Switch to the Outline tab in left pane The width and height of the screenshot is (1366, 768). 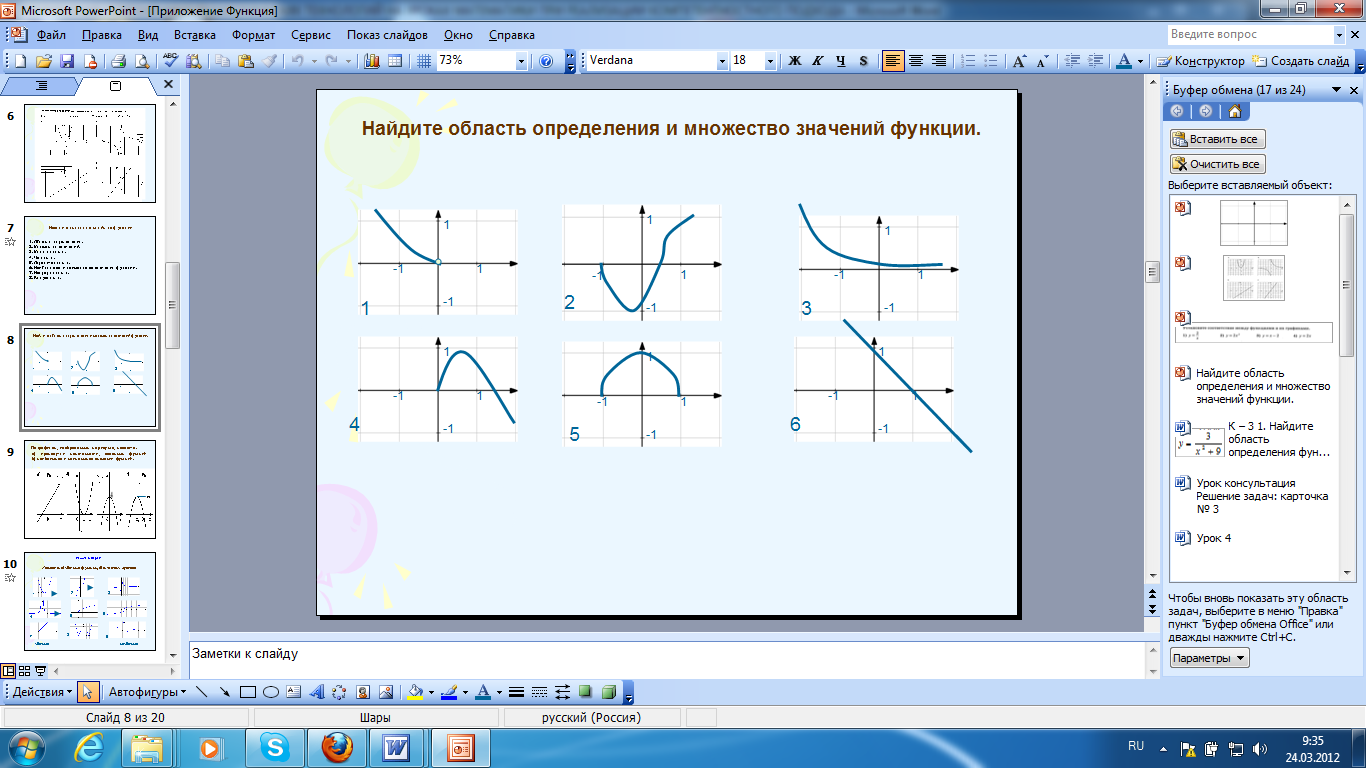coord(42,86)
